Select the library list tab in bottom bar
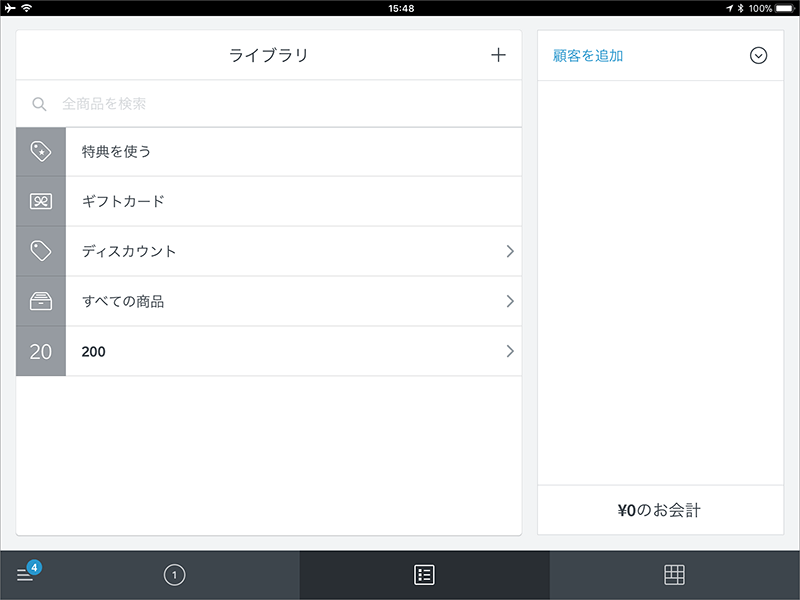Viewport: 800px width, 600px height. 424,575
